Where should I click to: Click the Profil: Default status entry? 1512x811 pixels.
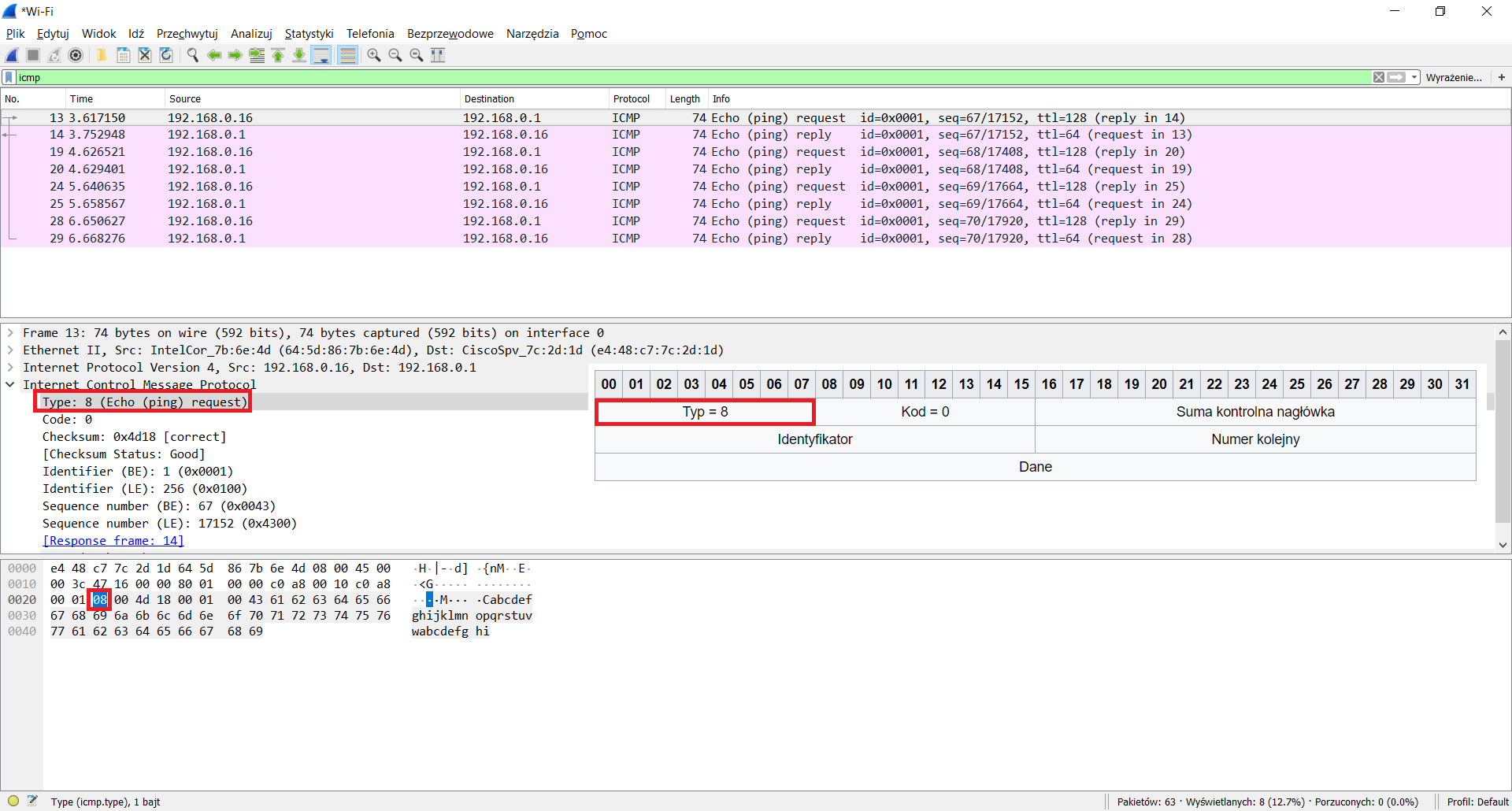tap(1477, 802)
